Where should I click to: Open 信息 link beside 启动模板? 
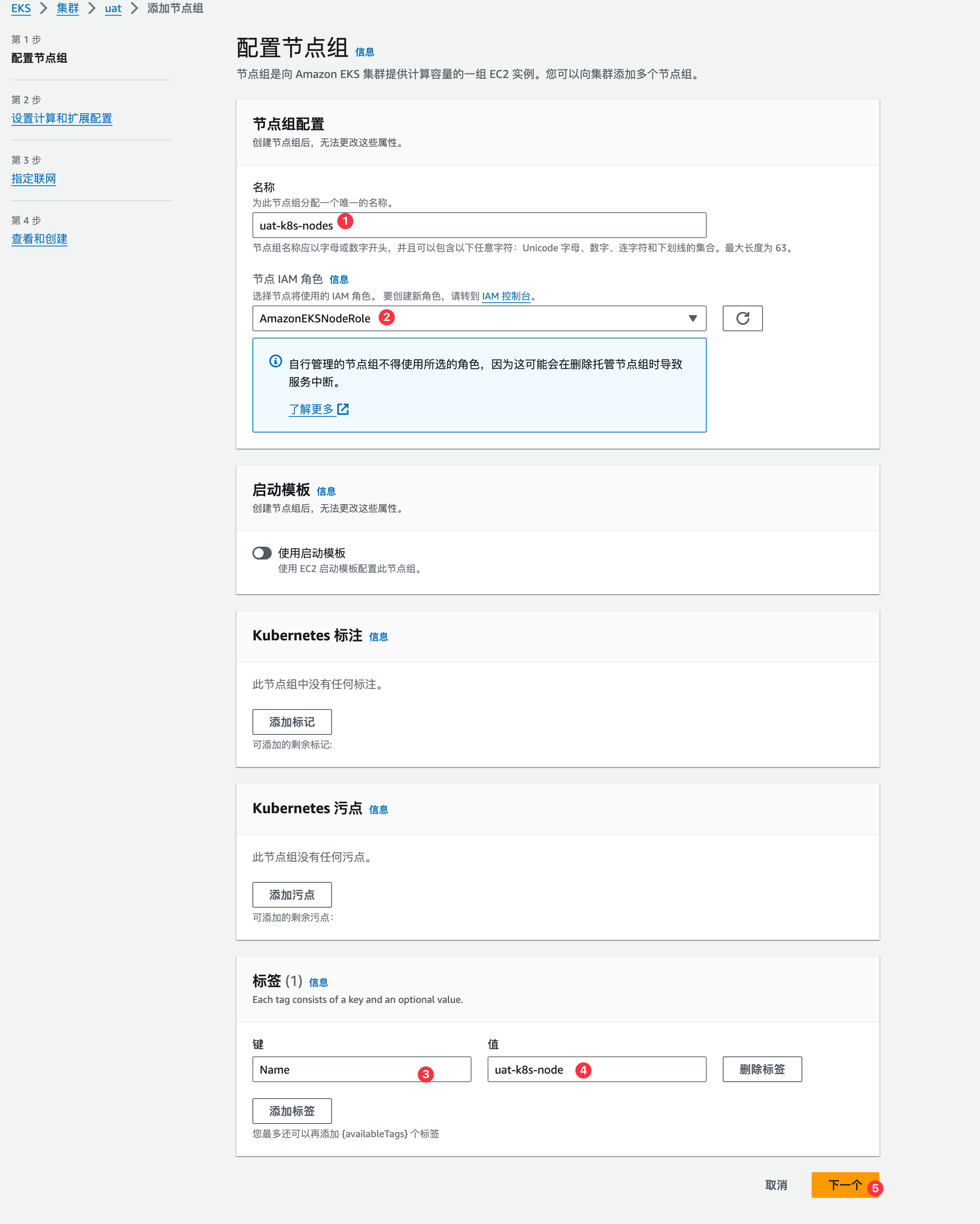coord(326,491)
